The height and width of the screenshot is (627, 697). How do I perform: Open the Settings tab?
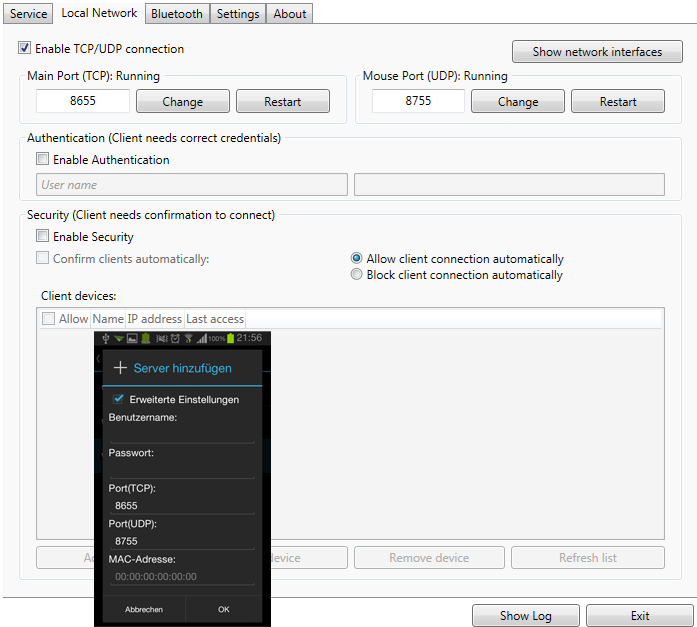coord(238,14)
